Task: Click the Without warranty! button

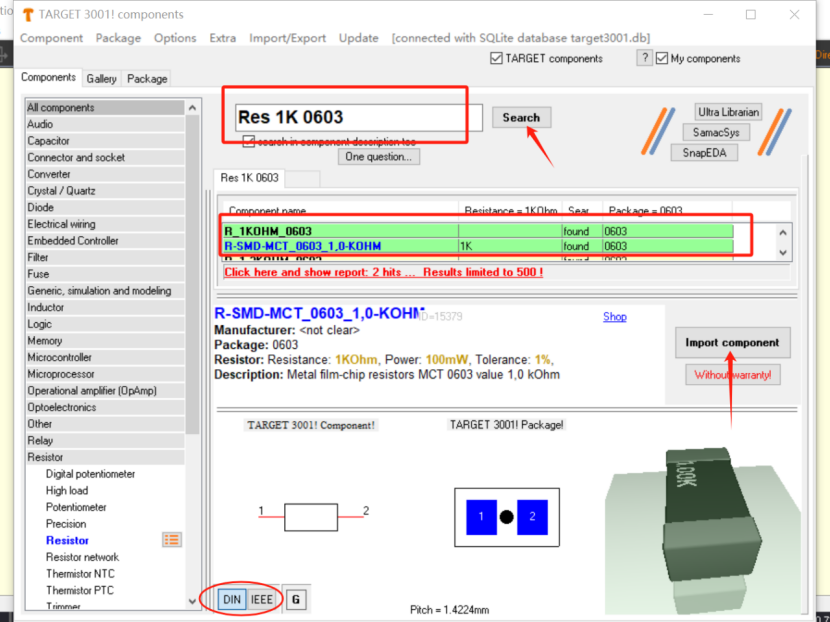Action: click(733, 375)
